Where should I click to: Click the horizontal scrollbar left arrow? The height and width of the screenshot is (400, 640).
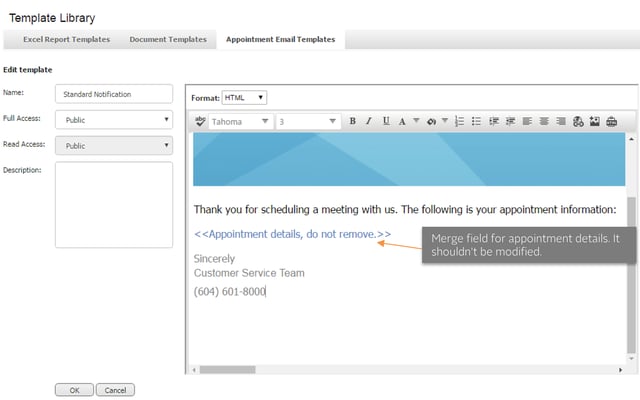(194, 370)
